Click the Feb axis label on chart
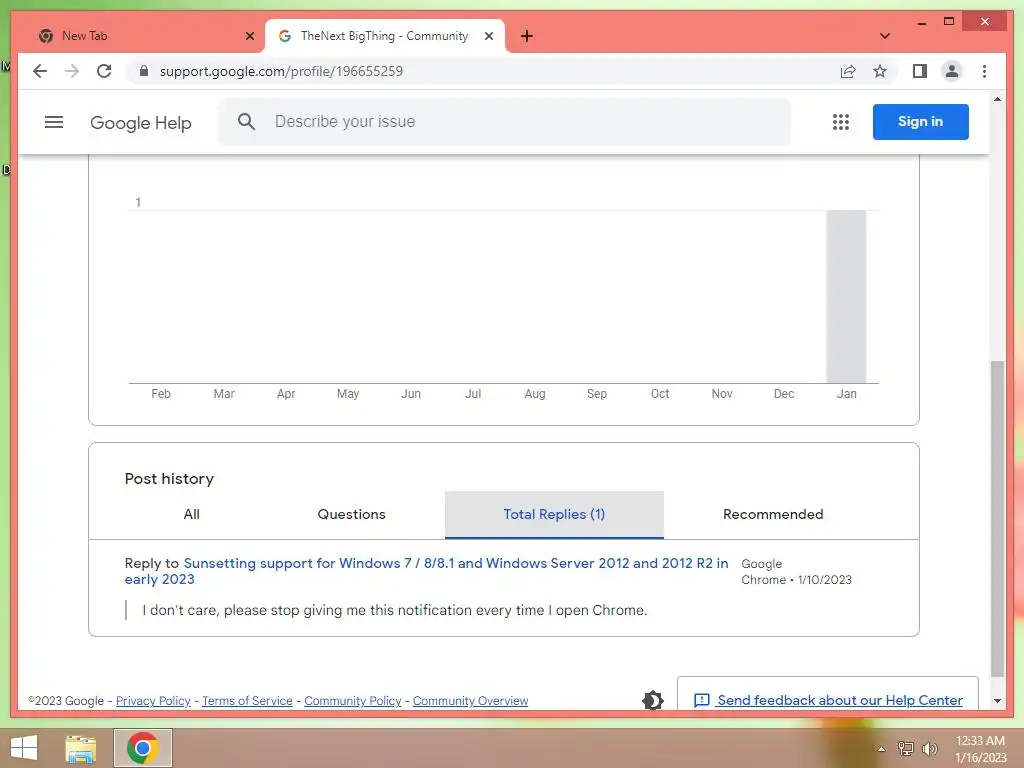Viewport: 1024px width, 768px height. [x=161, y=394]
